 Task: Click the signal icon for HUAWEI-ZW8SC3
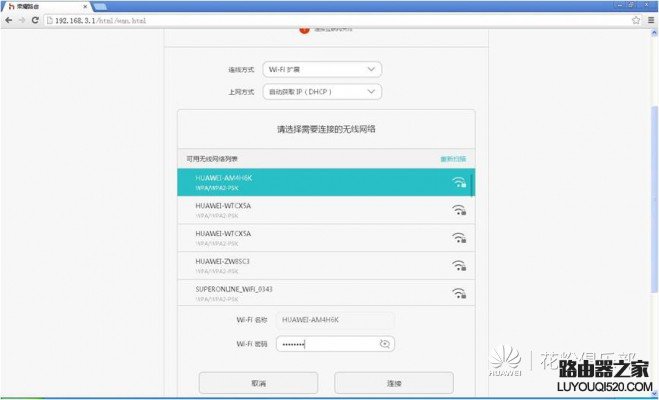pos(459,266)
